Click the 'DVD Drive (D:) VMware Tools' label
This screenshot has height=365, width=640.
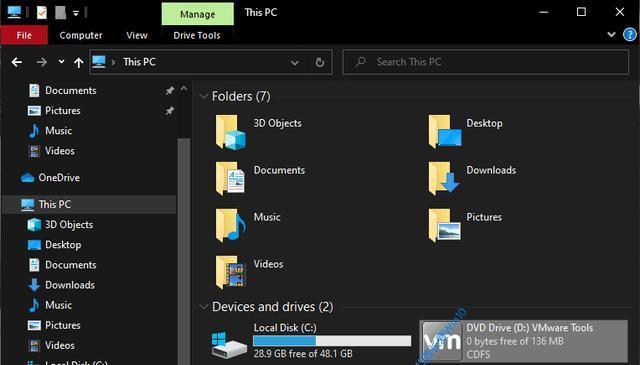529,327
